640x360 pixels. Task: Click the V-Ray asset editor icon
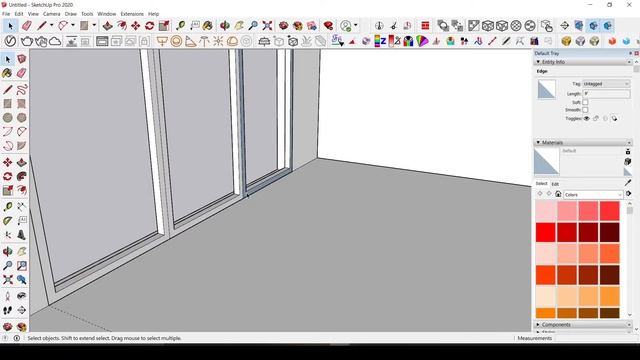[x=10, y=41]
